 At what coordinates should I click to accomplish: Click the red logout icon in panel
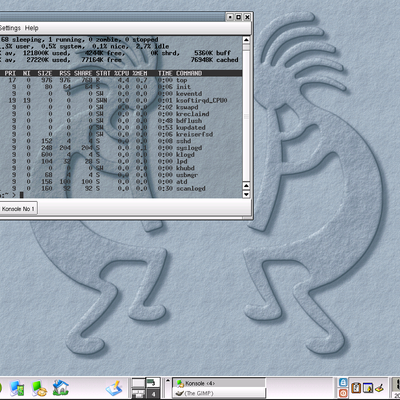[343, 393]
